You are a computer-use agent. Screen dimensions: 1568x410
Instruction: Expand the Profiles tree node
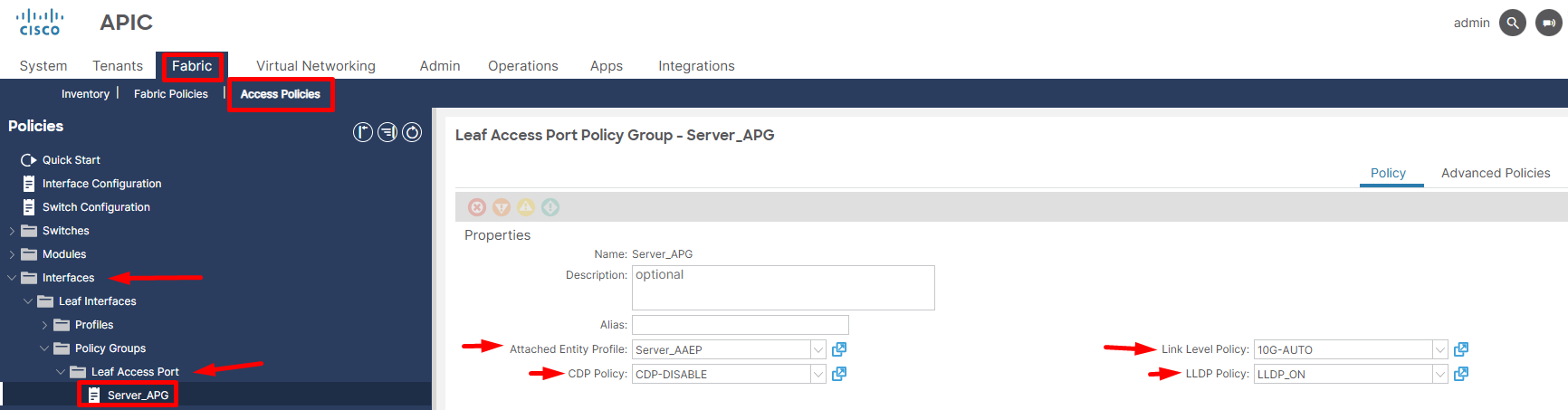(x=44, y=325)
